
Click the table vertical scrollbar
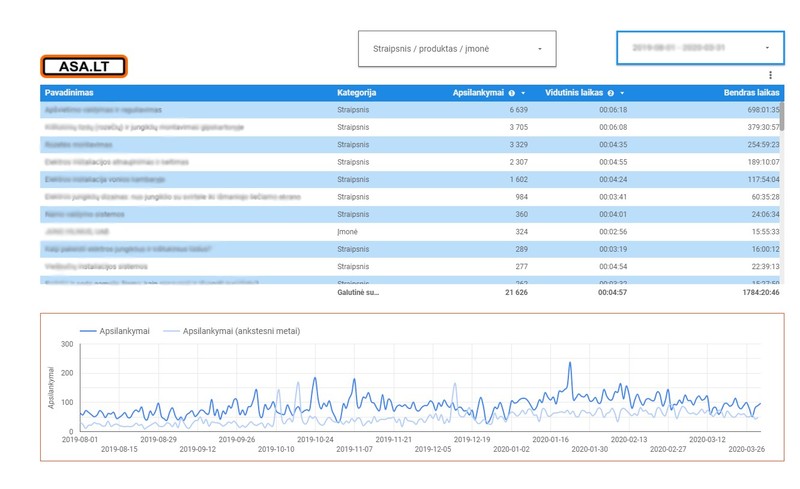782,116
